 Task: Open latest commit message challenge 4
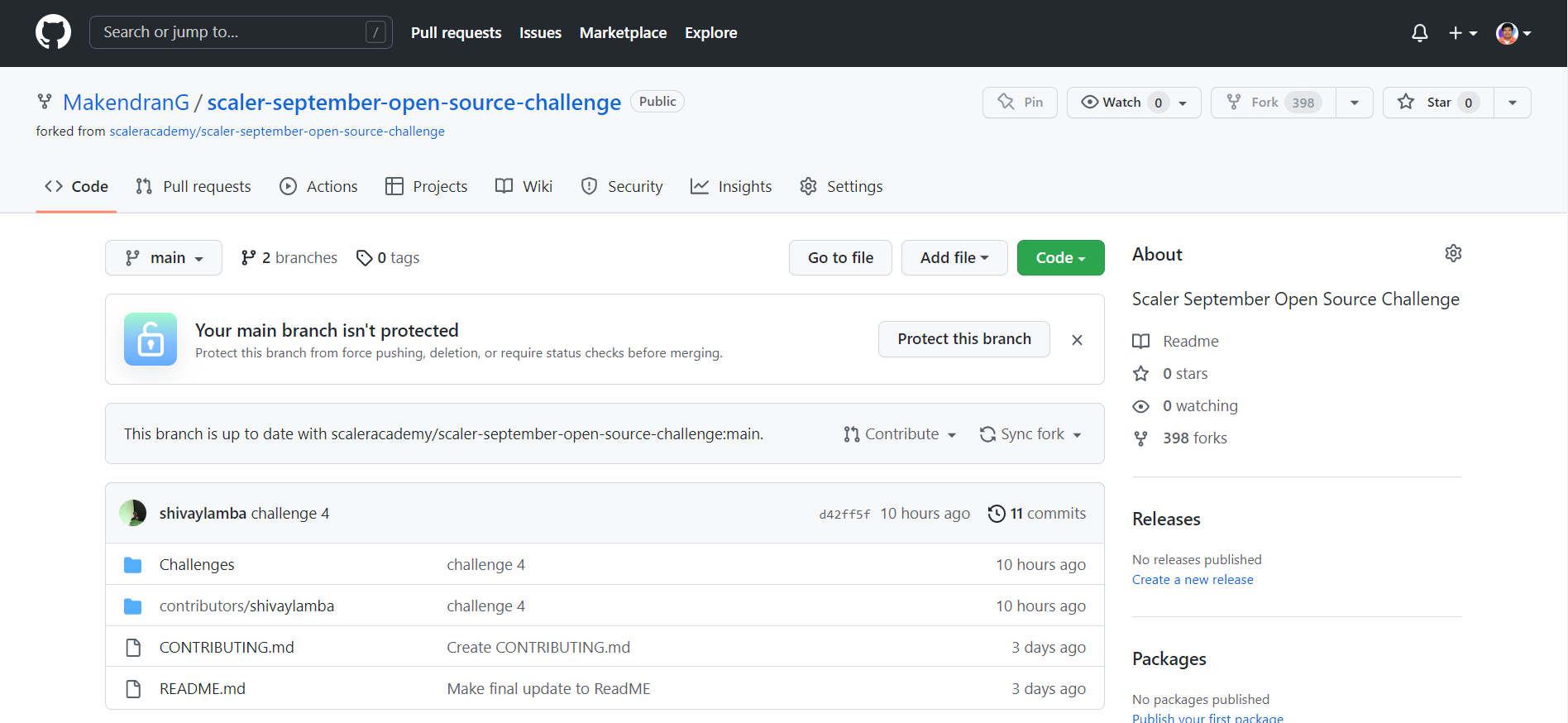pyautogui.click(x=290, y=514)
